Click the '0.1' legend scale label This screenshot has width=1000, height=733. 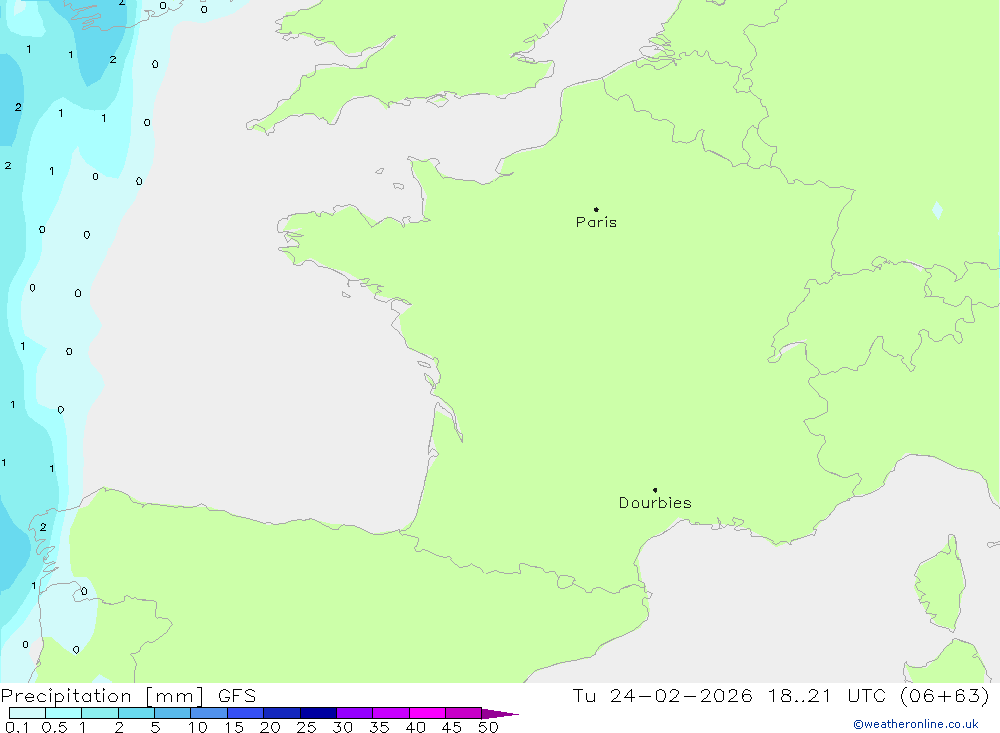pyautogui.click(x=17, y=727)
